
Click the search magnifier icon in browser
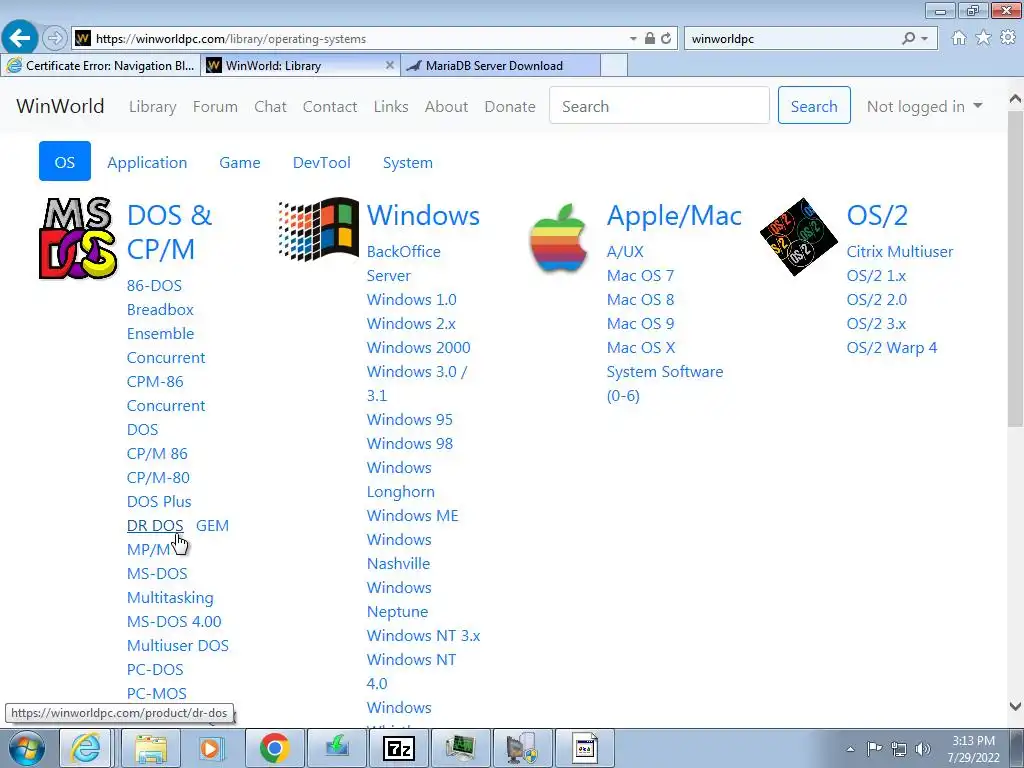click(x=908, y=39)
